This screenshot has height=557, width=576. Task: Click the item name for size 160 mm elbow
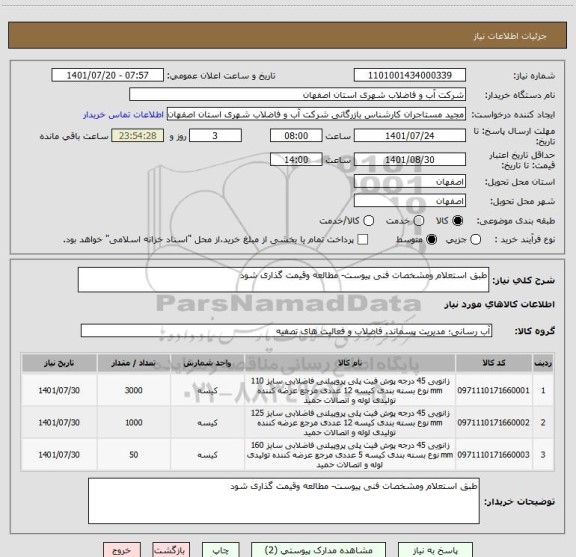tap(350, 454)
